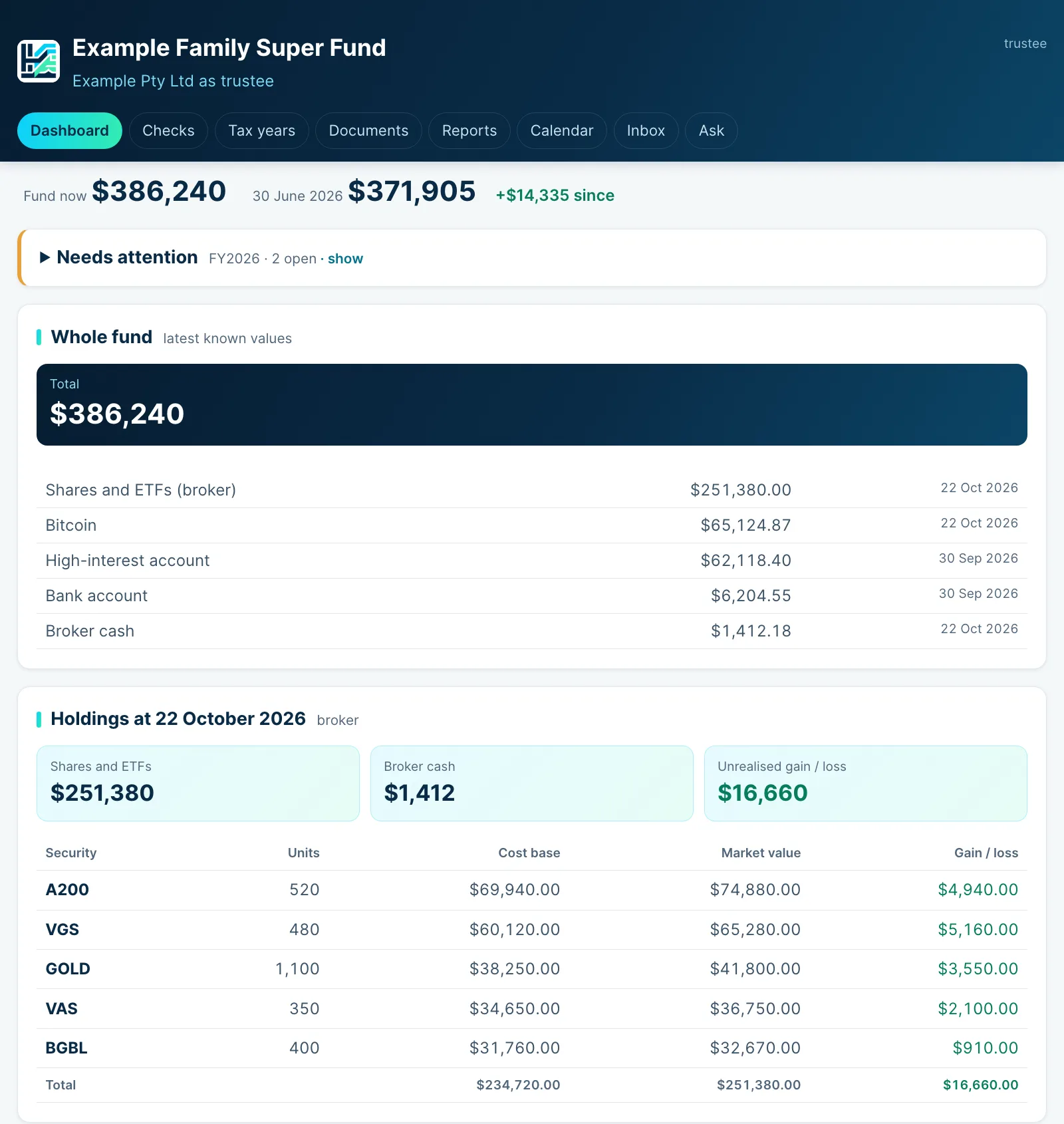Click the Cost base column header
The image size is (1064, 1124).
(x=529, y=853)
